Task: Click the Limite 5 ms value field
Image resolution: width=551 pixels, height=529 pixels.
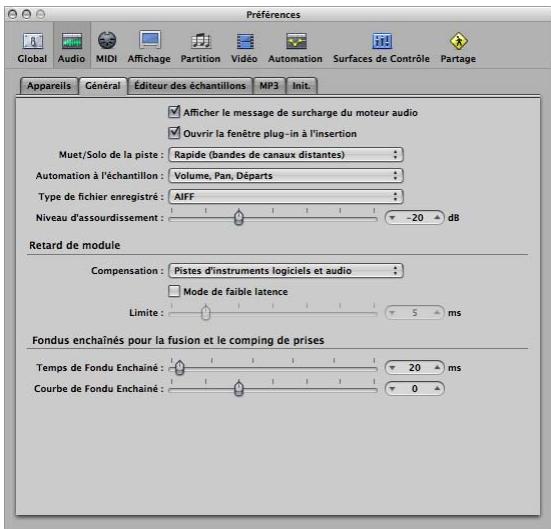Action: (415, 312)
